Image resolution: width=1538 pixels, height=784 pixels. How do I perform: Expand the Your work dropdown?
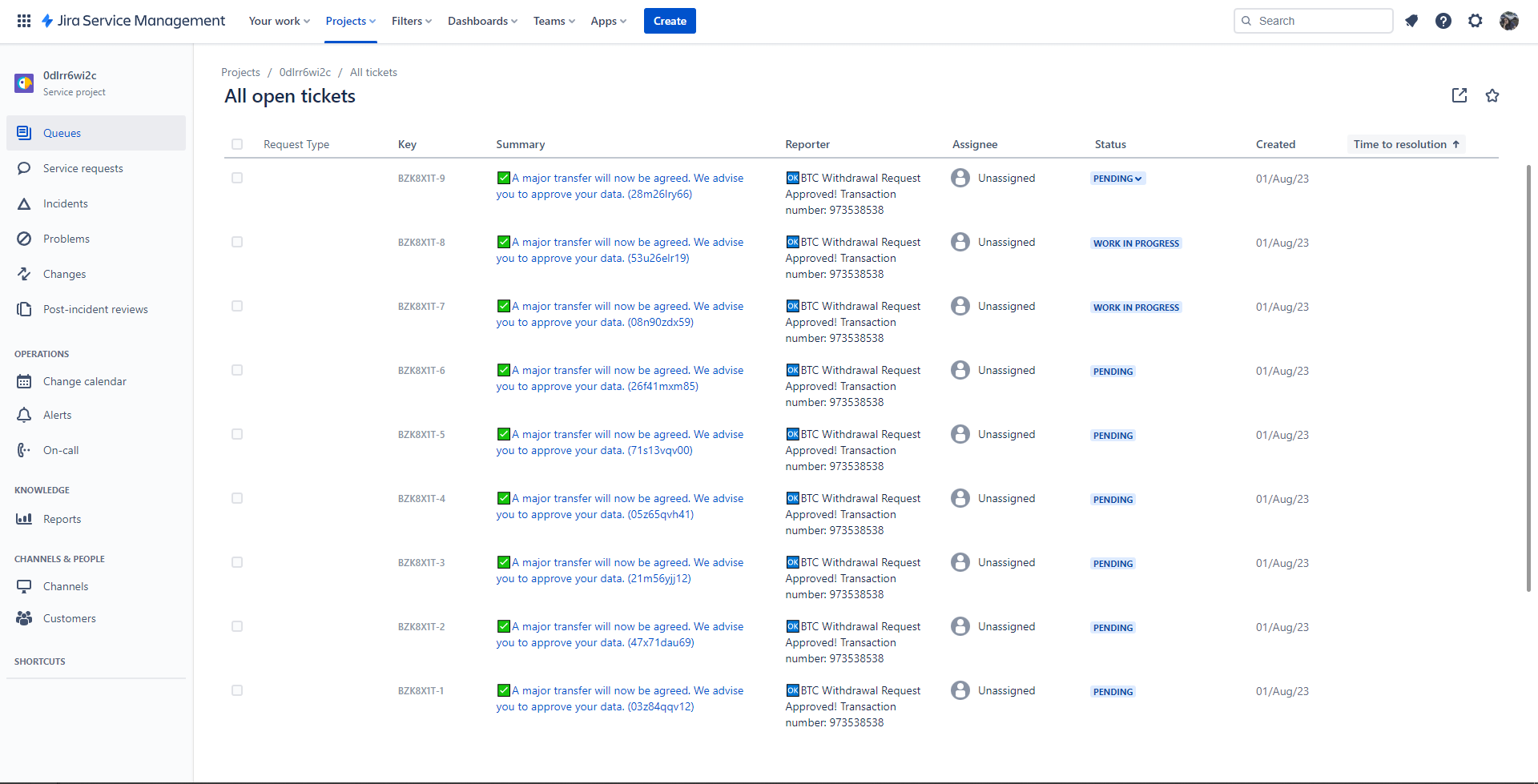(280, 21)
